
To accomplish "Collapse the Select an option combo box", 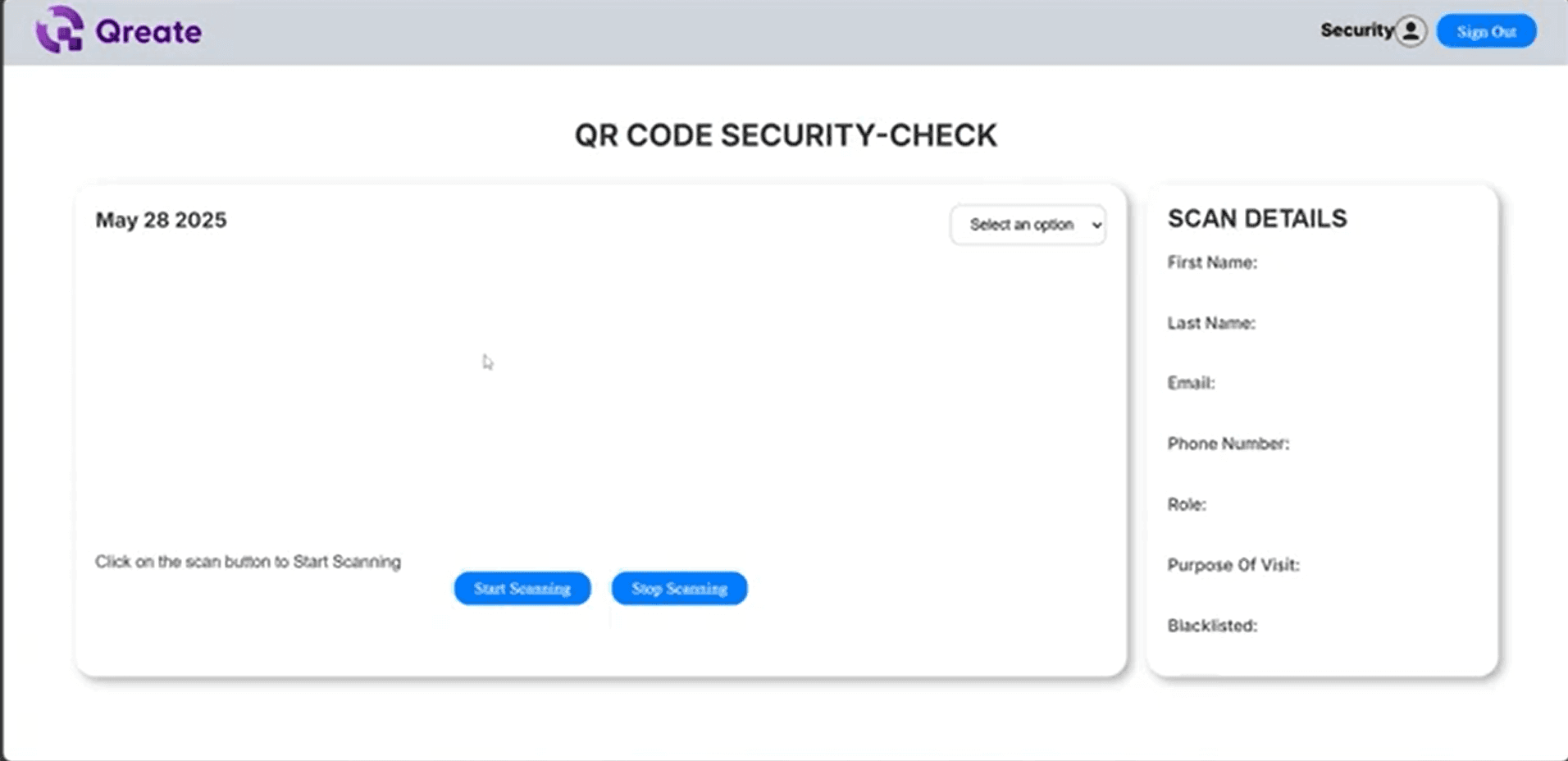I will pos(1028,225).
